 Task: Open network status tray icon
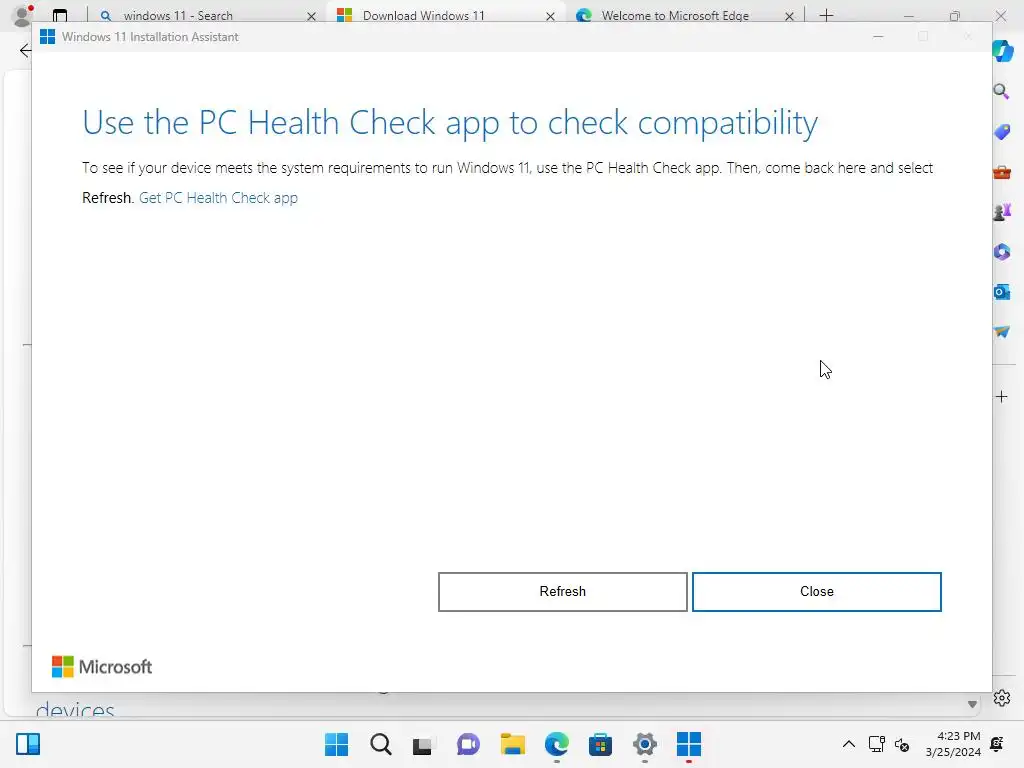(876, 744)
